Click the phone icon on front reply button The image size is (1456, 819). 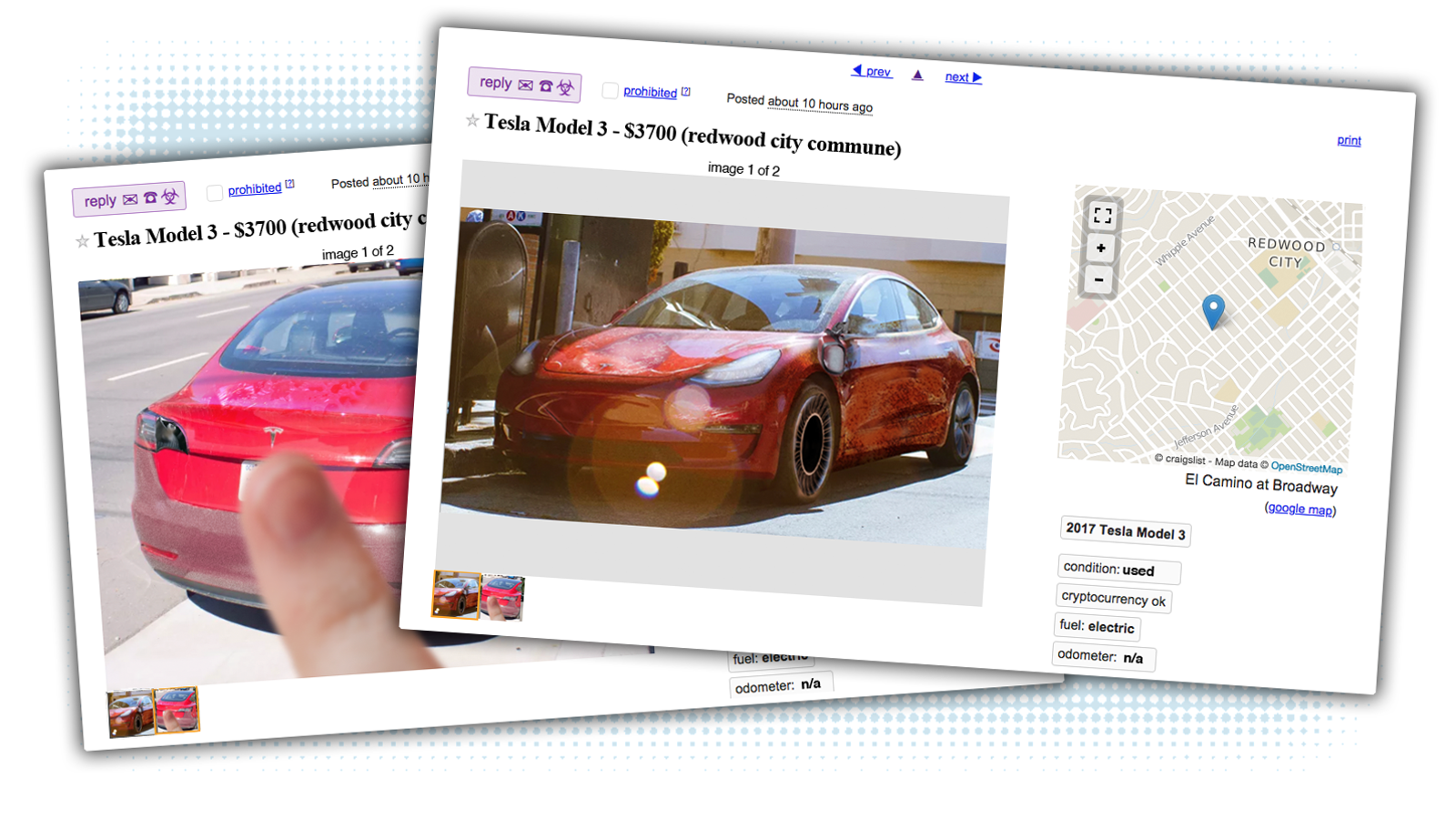tap(546, 86)
